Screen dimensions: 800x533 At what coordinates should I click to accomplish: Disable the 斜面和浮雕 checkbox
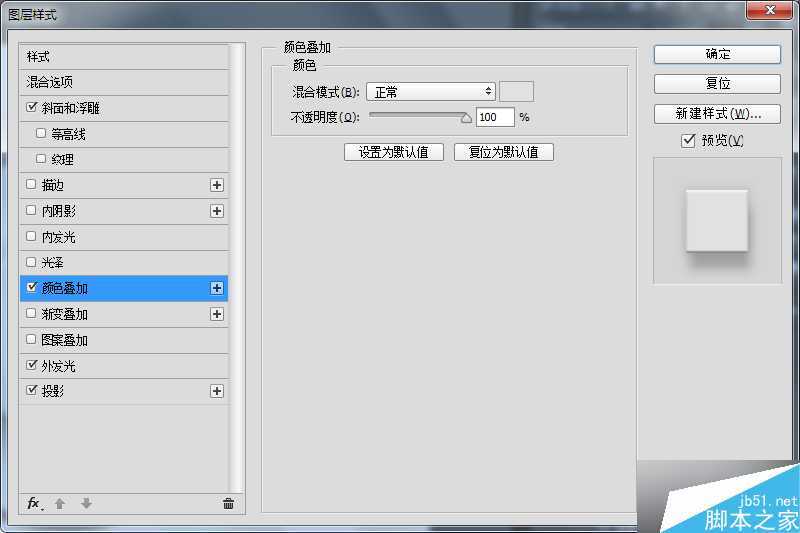(x=32, y=108)
